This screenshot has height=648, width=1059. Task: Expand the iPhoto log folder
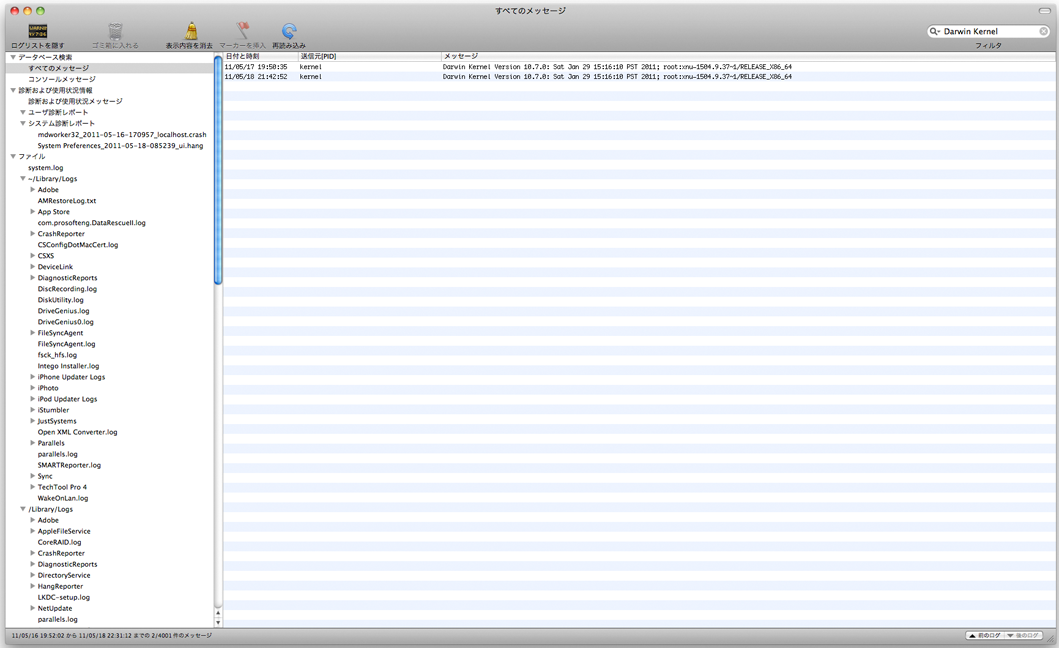pyautogui.click(x=32, y=388)
